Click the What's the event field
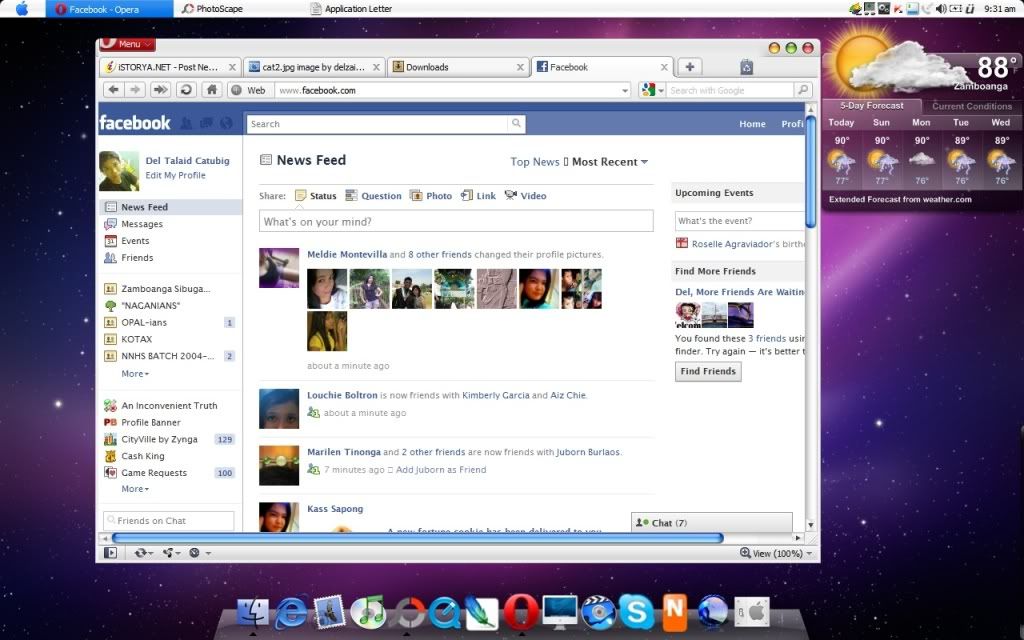 [740, 221]
